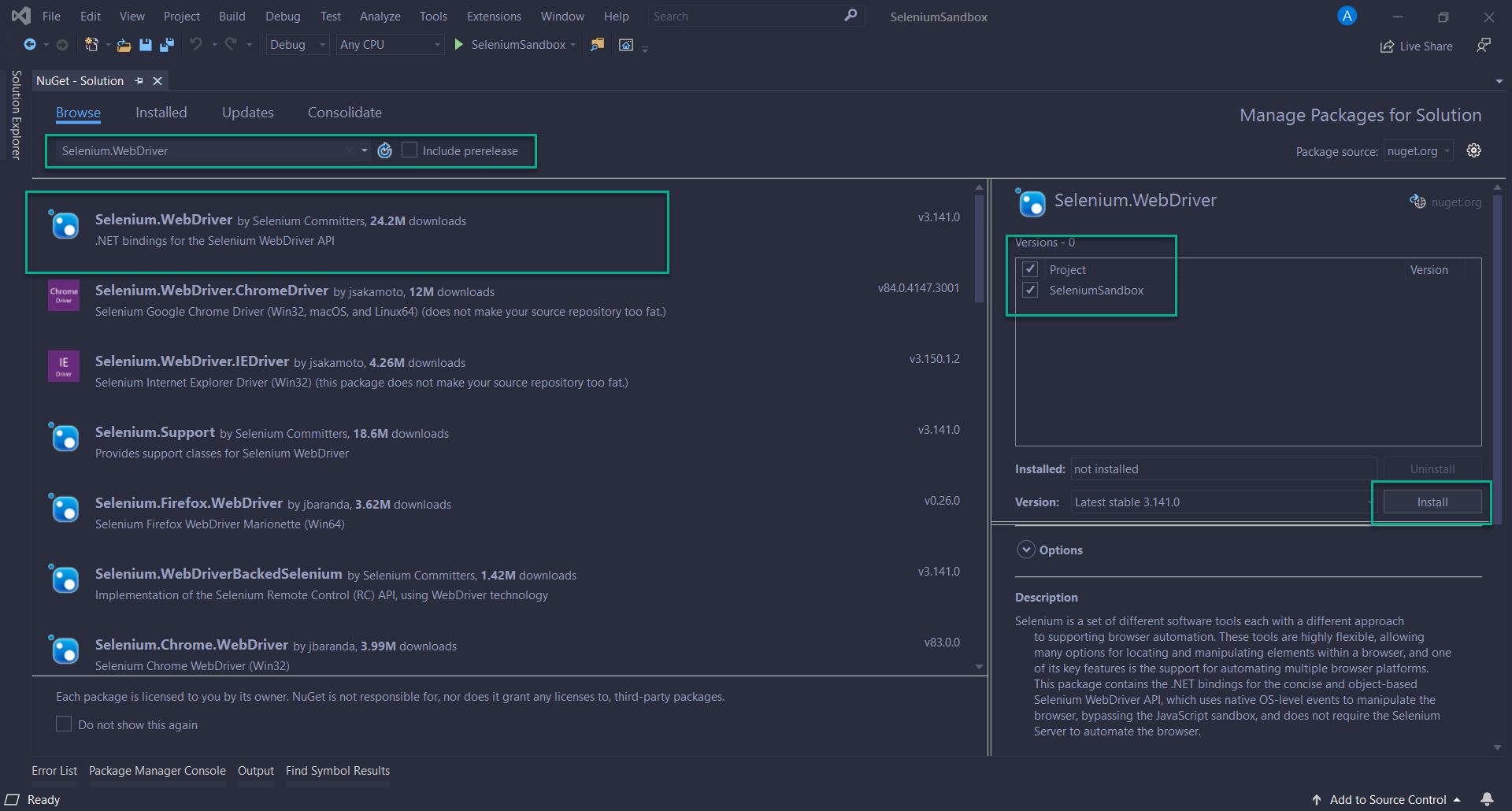Toggle the Project select-all checkbox

pyautogui.click(x=1030, y=269)
